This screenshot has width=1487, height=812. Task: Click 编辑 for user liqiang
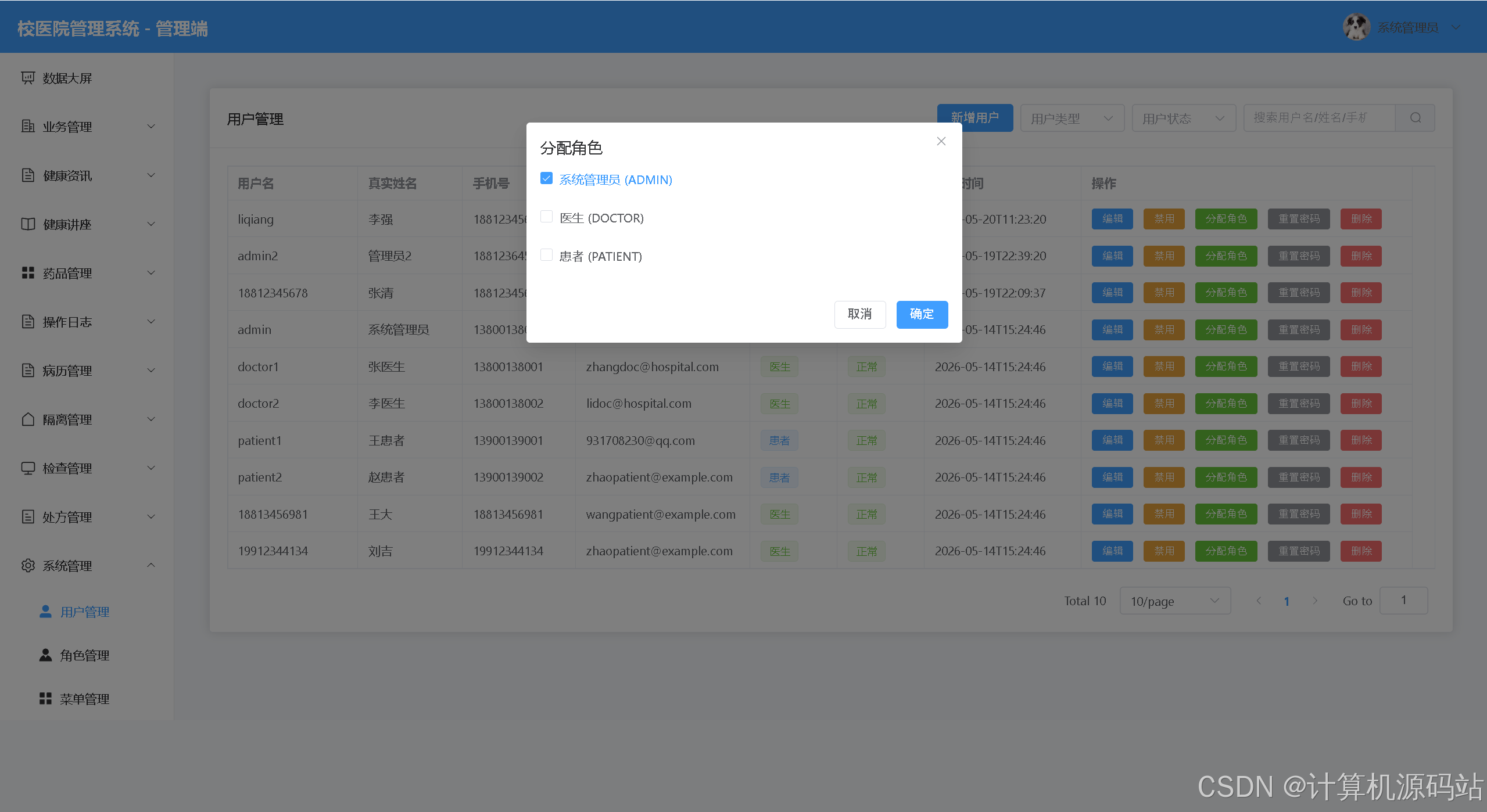coord(1112,219)
